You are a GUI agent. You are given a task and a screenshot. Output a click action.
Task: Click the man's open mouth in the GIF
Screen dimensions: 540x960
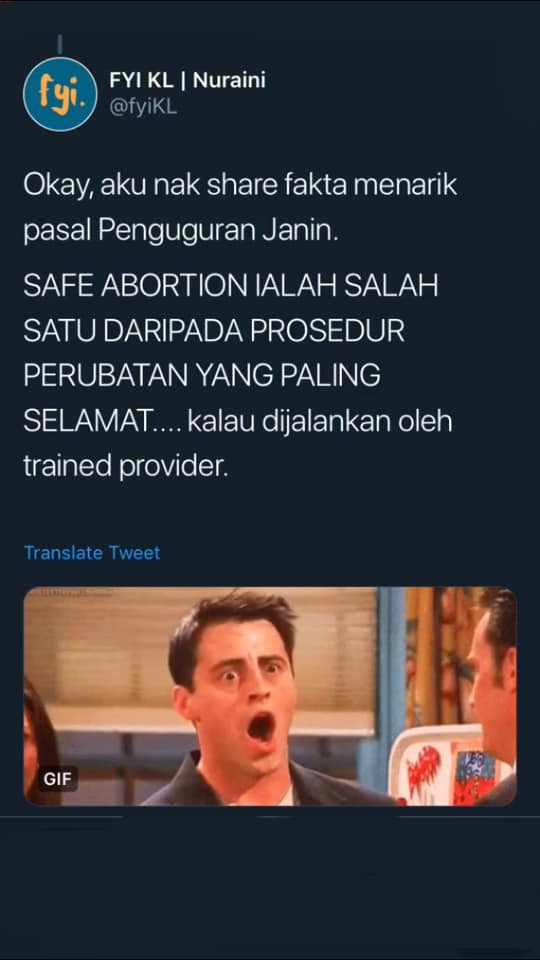[x=262, y=728]
